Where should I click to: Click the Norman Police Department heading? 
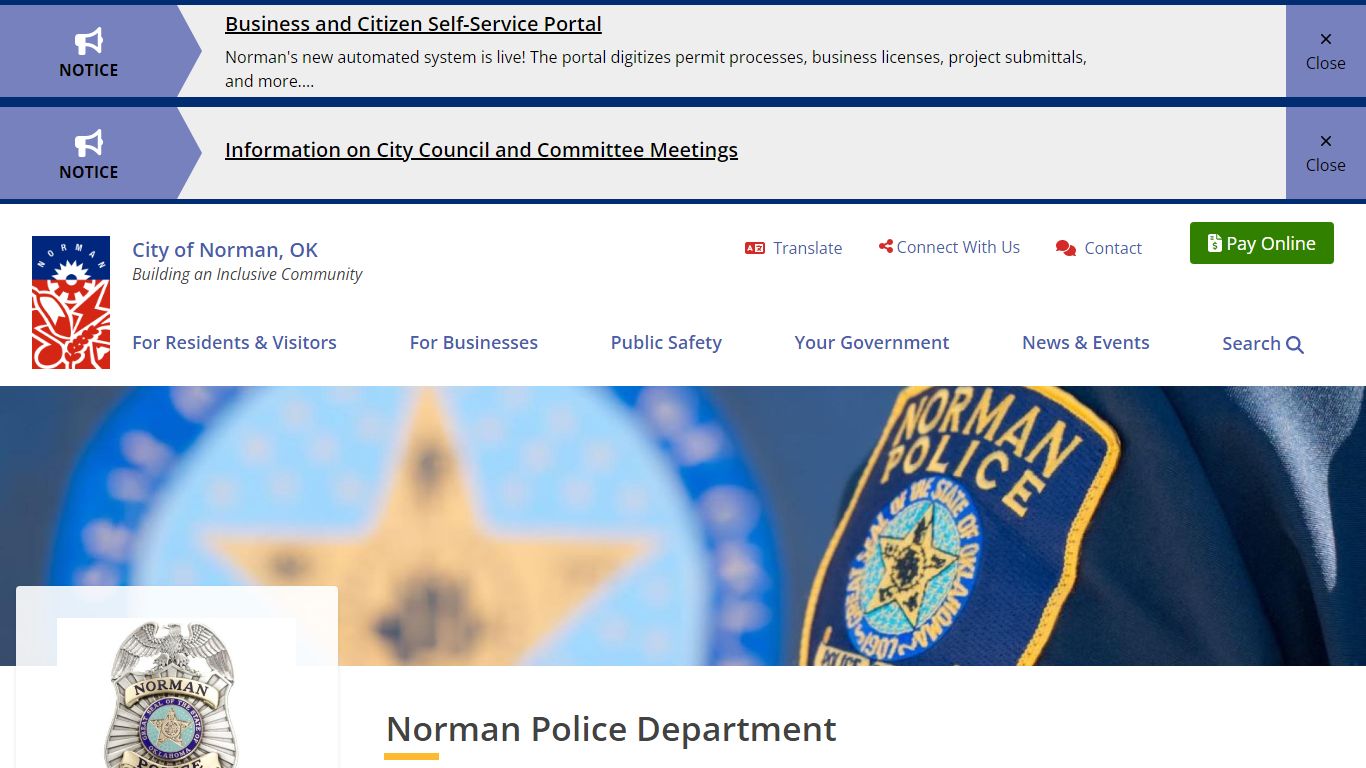pyautogui.click(x=611, y=729)
